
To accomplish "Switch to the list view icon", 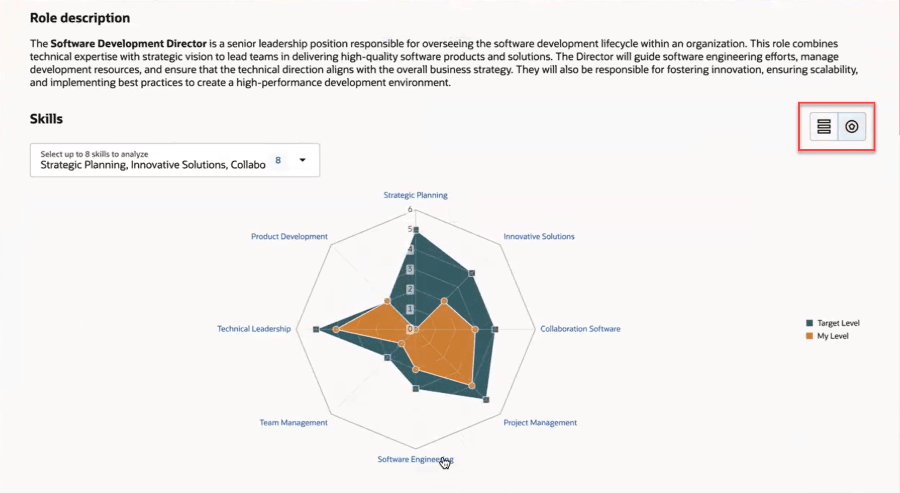I will [x=824, y=127].
